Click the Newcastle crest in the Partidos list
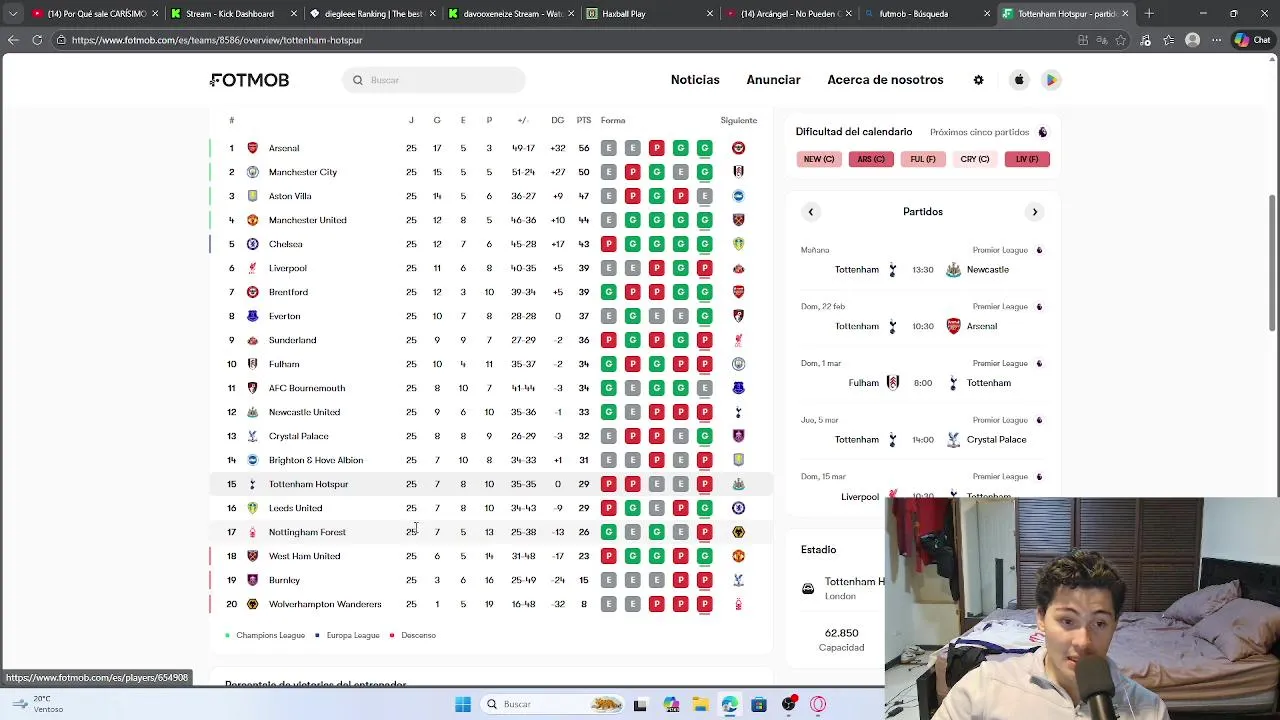Image resolution: width=1280 pixels, height=720 pixels. pos(953,270)
